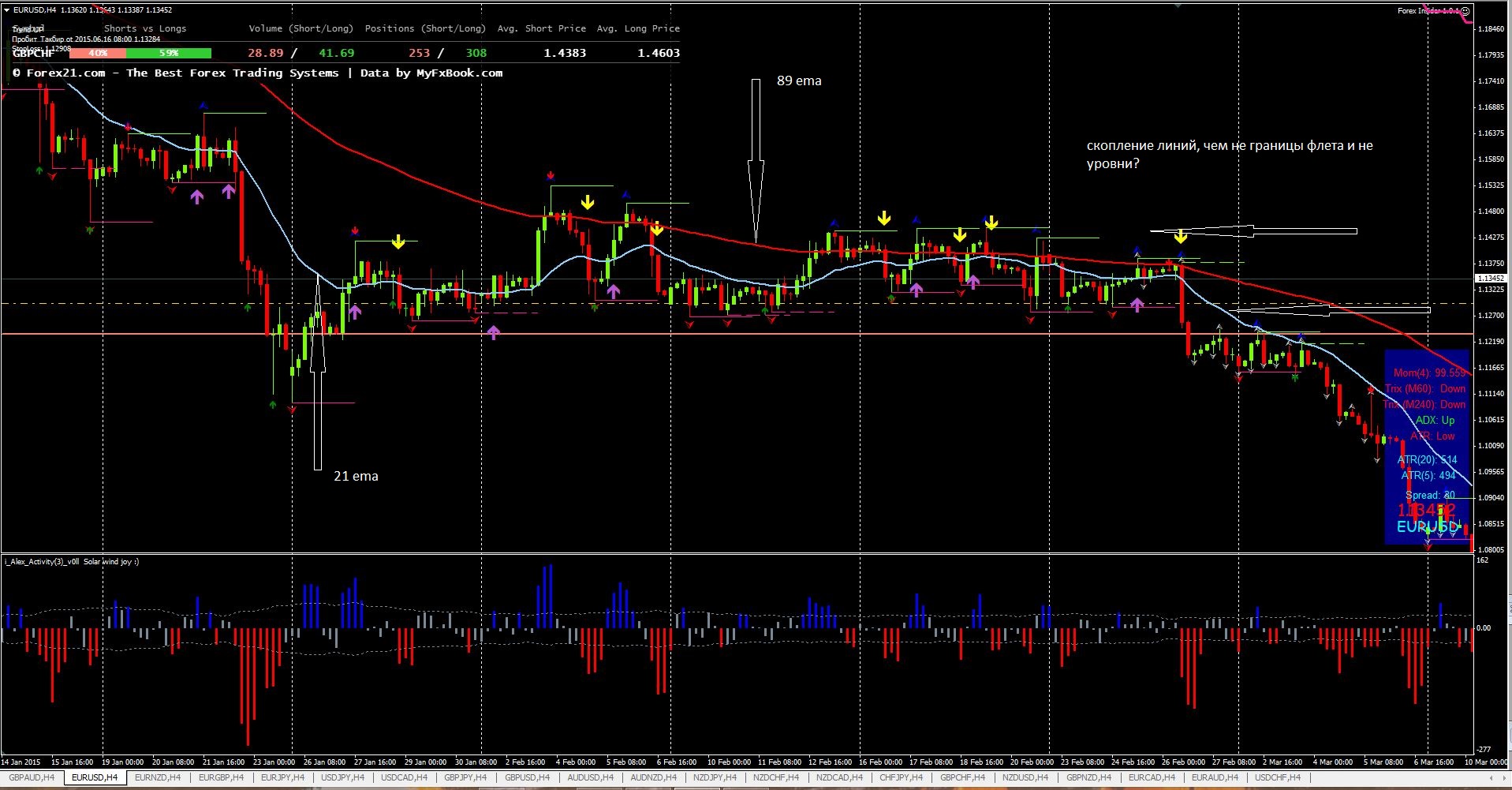This screenshot has width=1512, height=790.
Task: Click the -277 value on indicator scale
Action: [1484, 749]
